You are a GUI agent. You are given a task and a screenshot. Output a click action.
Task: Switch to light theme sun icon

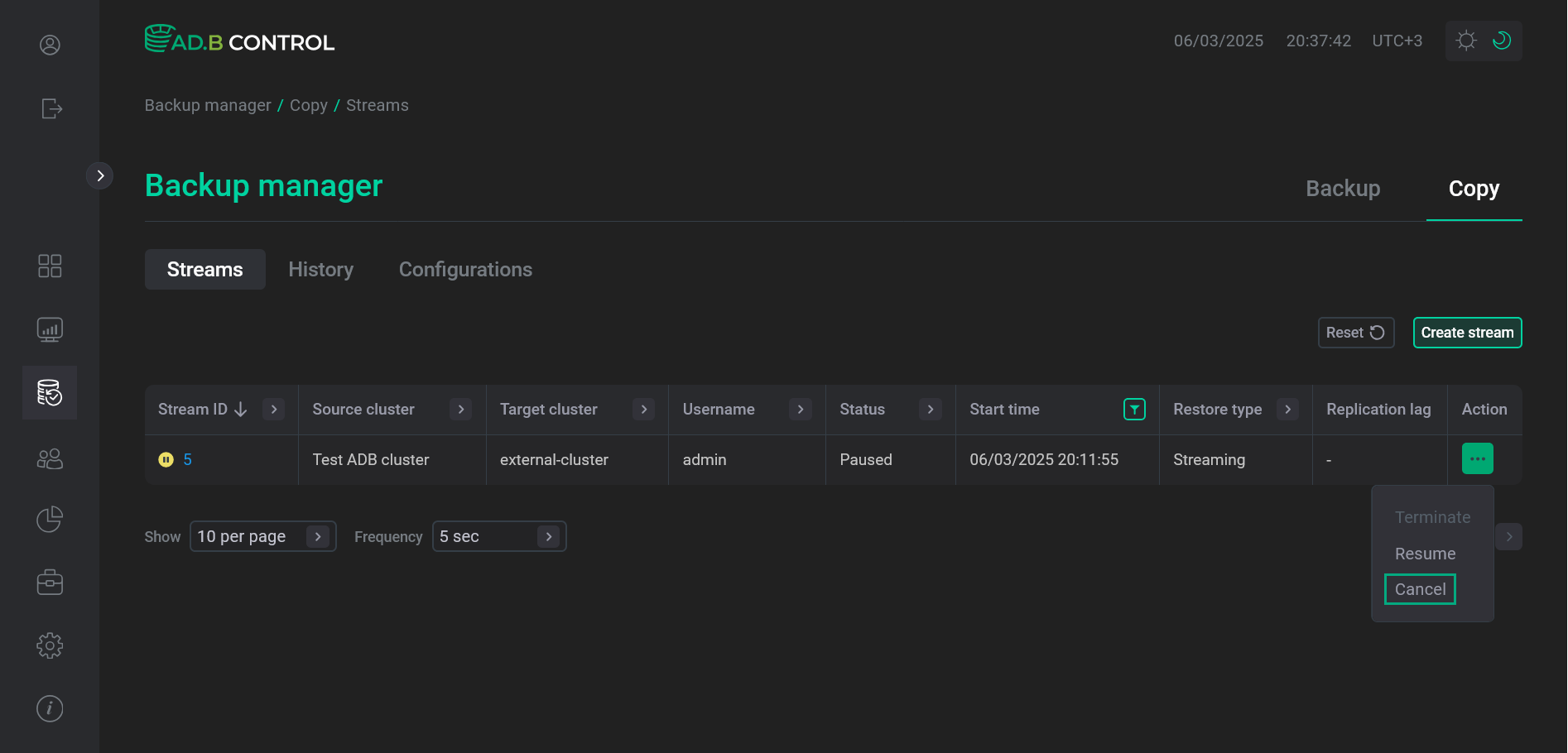(x=1466, y=41)
